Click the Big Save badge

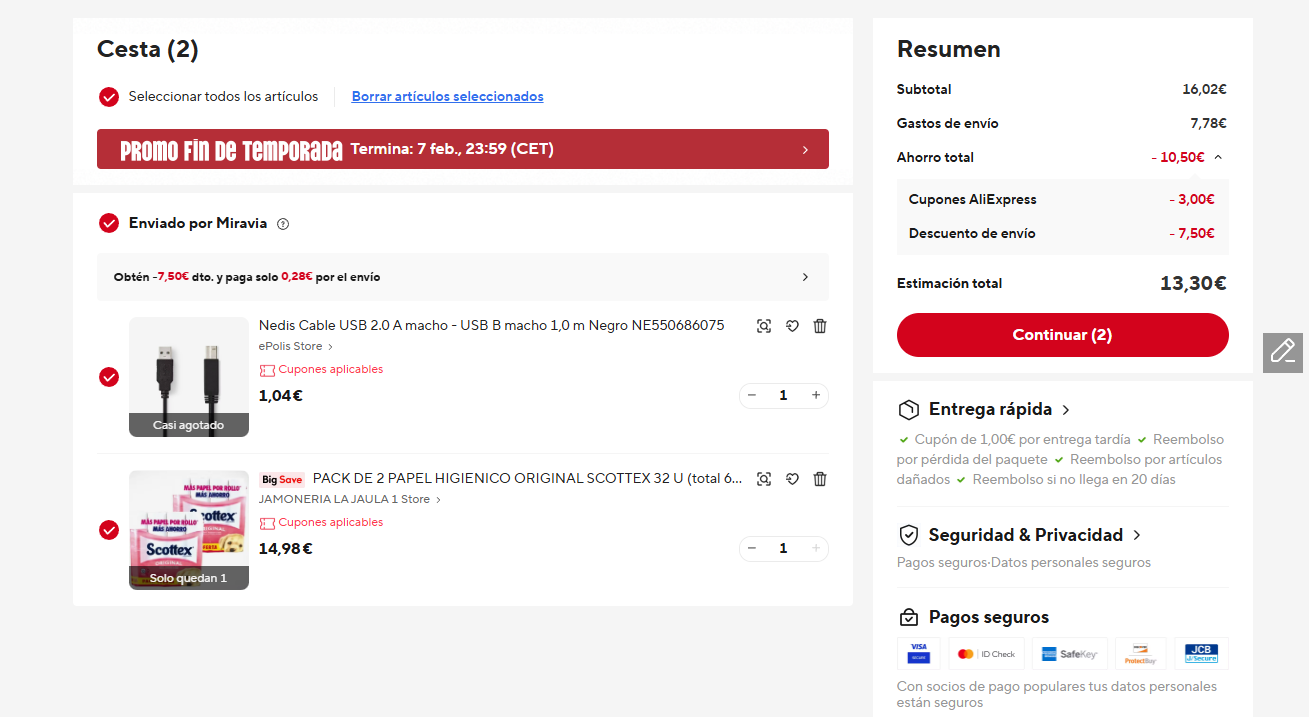pos(282,480)
